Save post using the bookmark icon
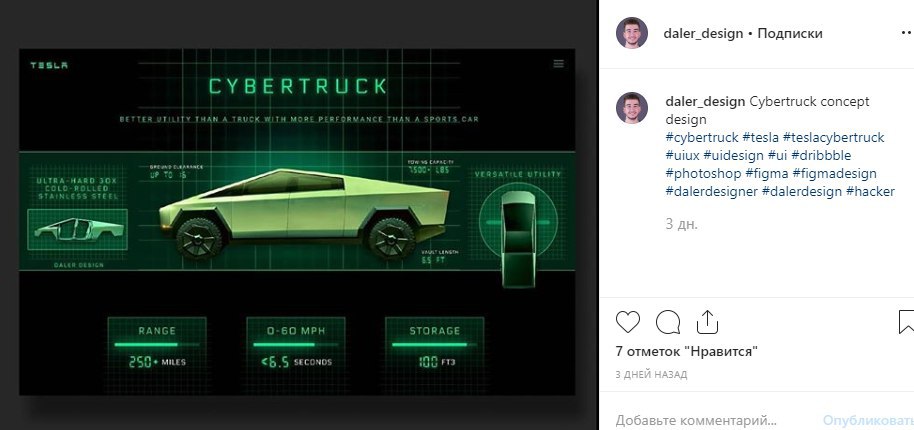 point(906,322)
